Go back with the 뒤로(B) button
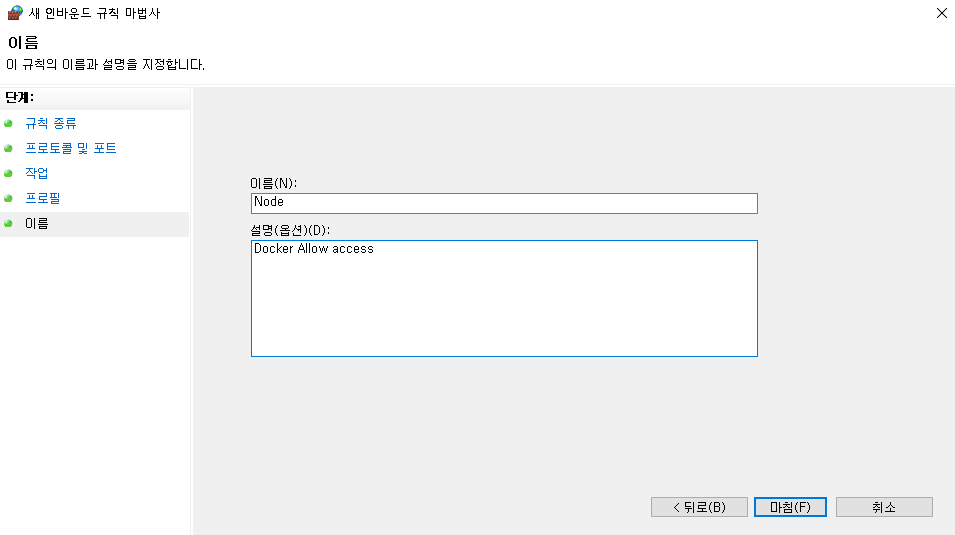955x535 pixels. (x=699, y=507)
